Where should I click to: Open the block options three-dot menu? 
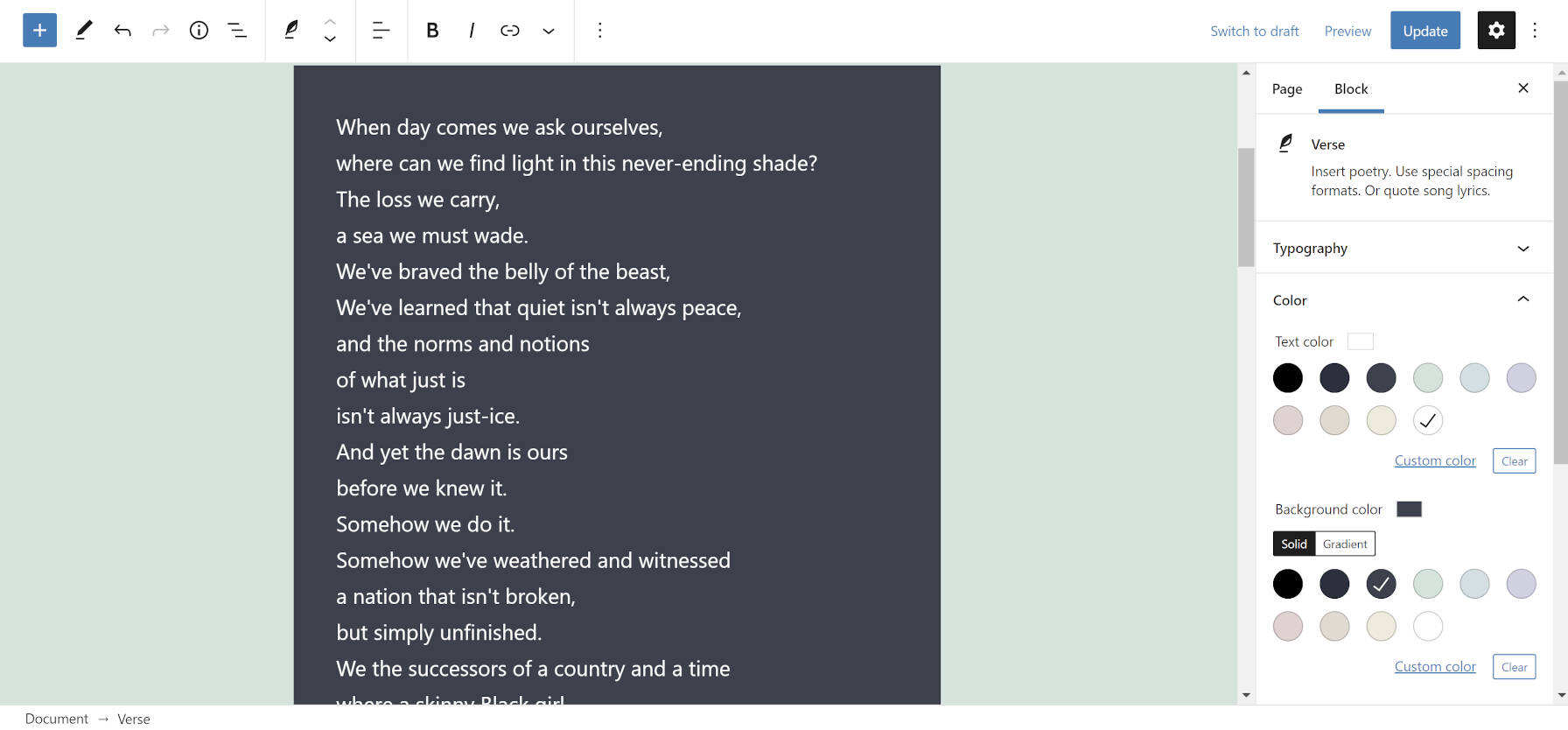point(599,31)
